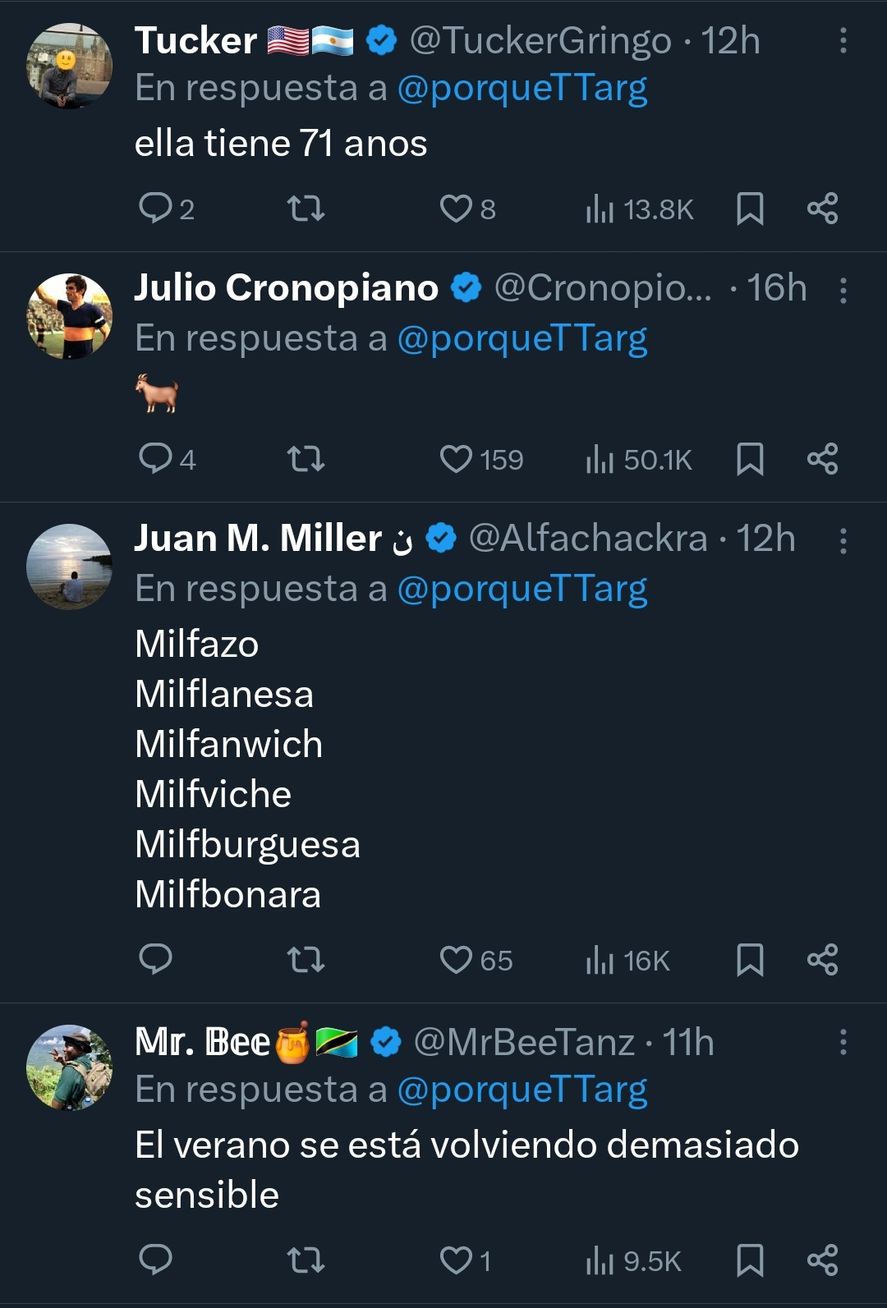View analytics for 50.1K views tweet

click(x=640, y=459)
